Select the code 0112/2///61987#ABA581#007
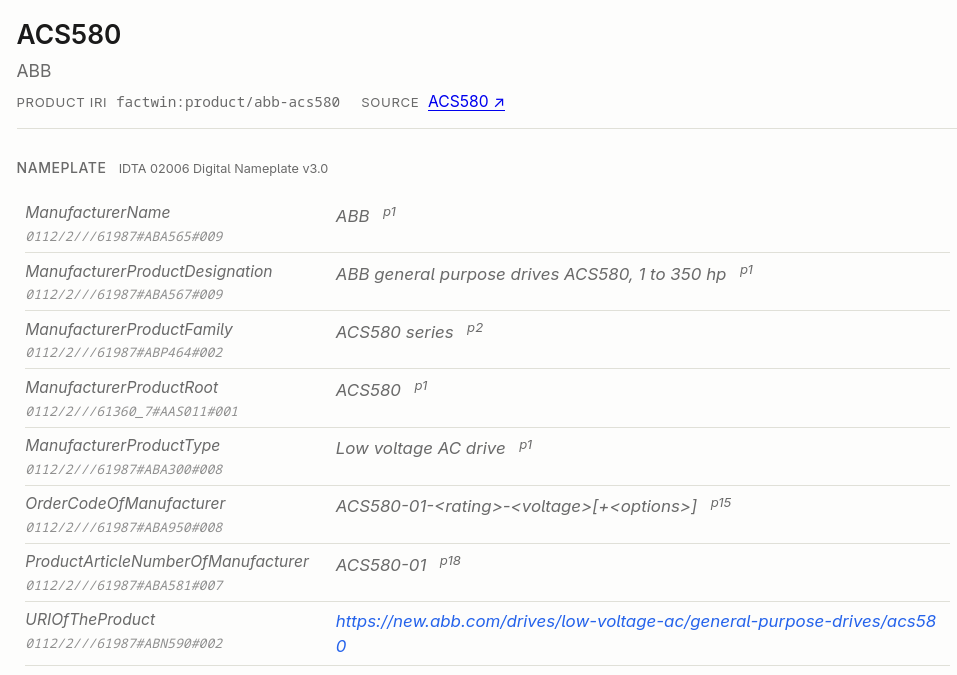 tap(125, 585)
